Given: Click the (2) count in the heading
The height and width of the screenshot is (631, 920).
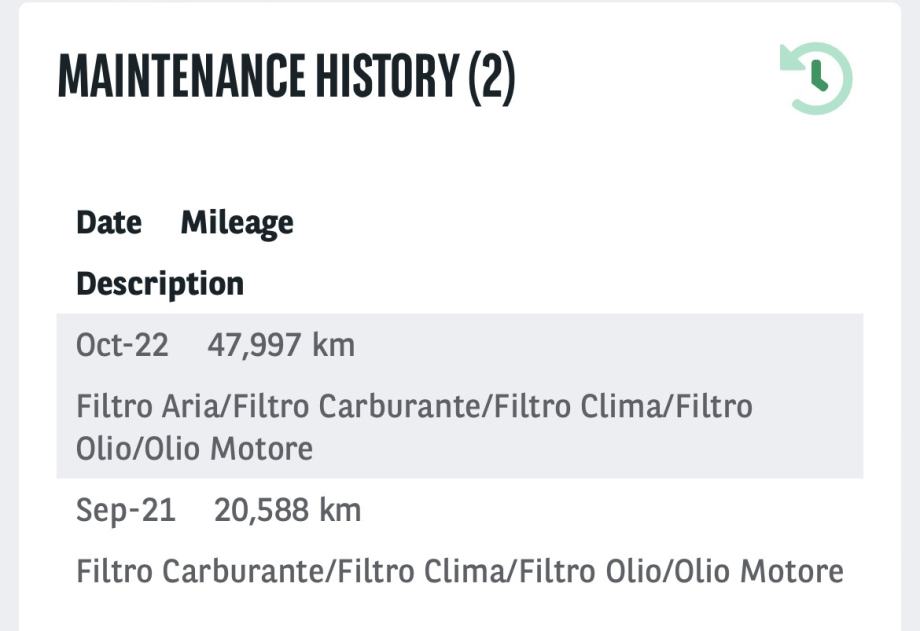Looking at the screenshot, I should click(491, 77).
